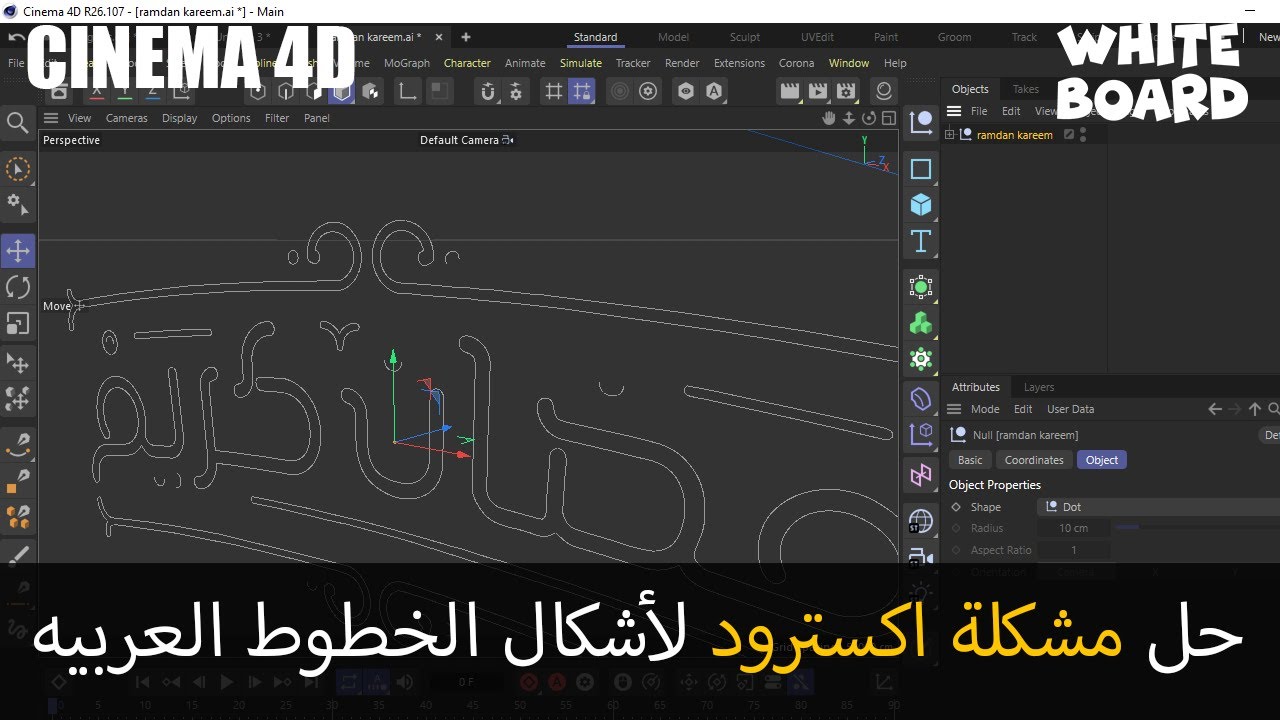Open the viewport Filter menu
Viewport: 1280px width, 720px height.
pyautogui.click(x=277, y=118)
